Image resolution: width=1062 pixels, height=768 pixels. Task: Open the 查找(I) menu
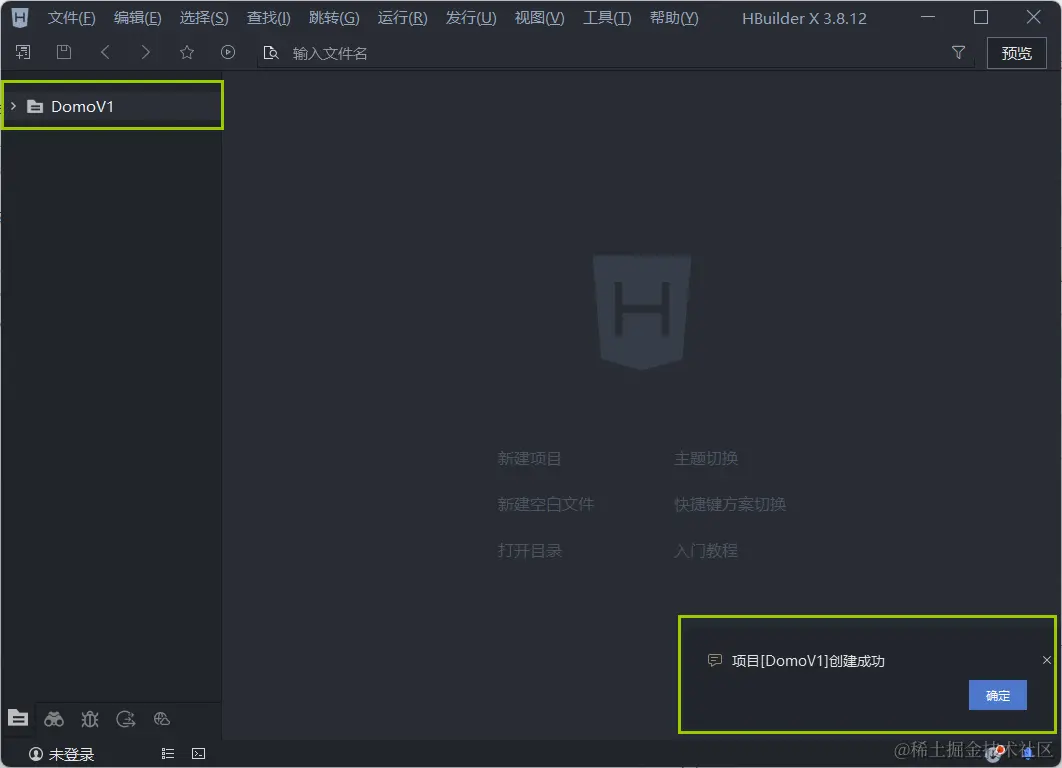[x=269, y=18]
